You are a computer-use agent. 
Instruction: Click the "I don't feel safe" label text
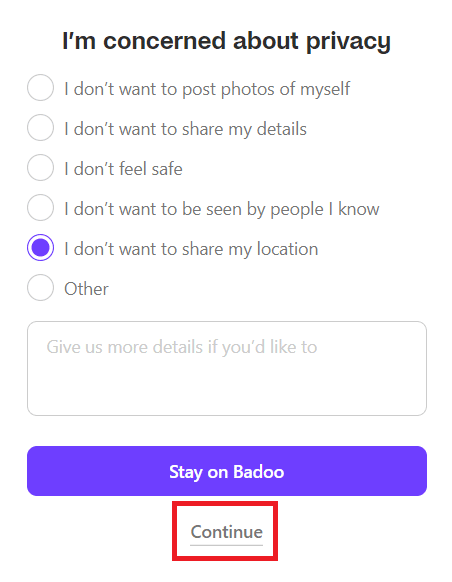123,169
